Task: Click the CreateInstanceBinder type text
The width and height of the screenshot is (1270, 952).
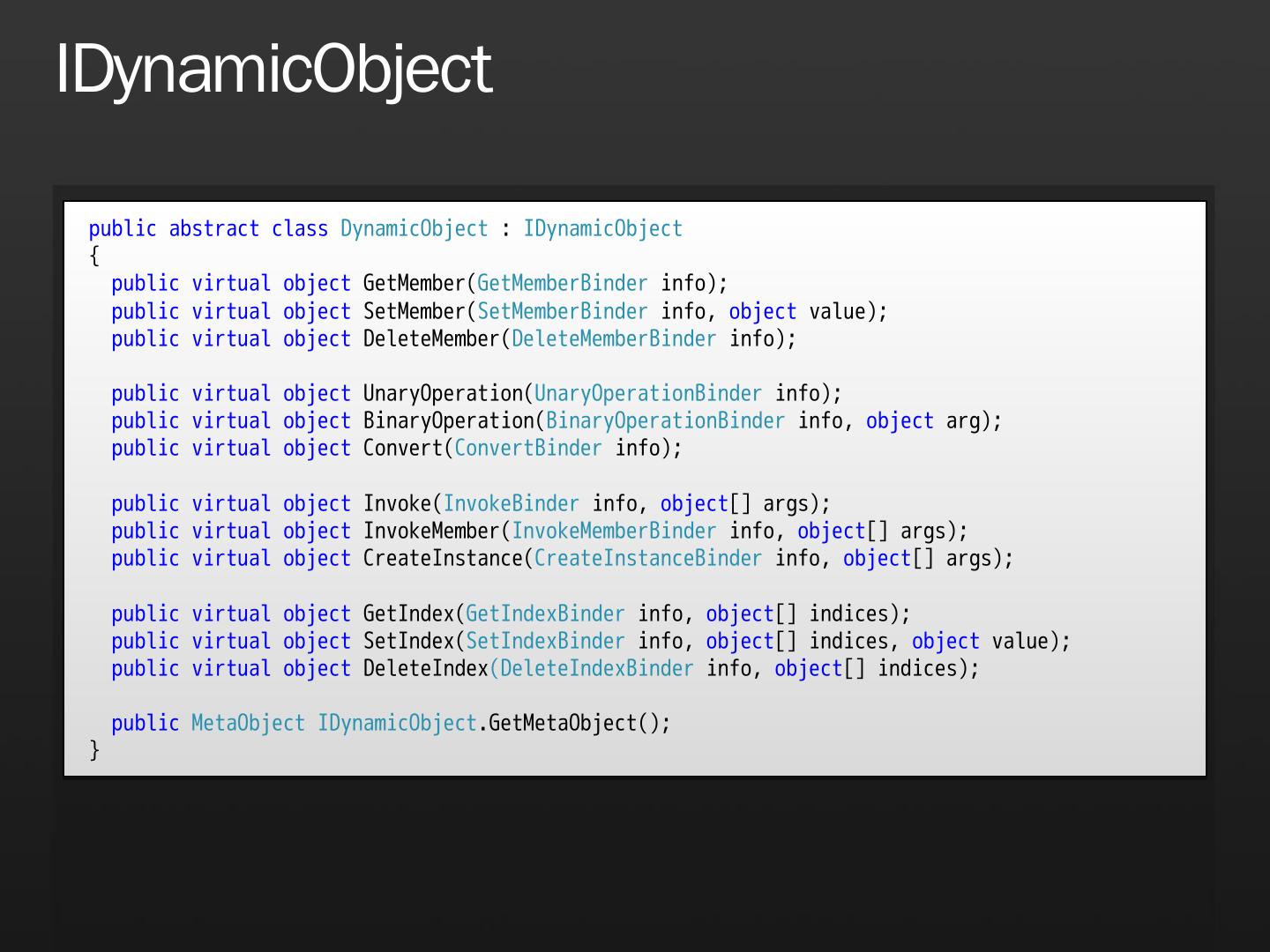Action: pos(647,559)
